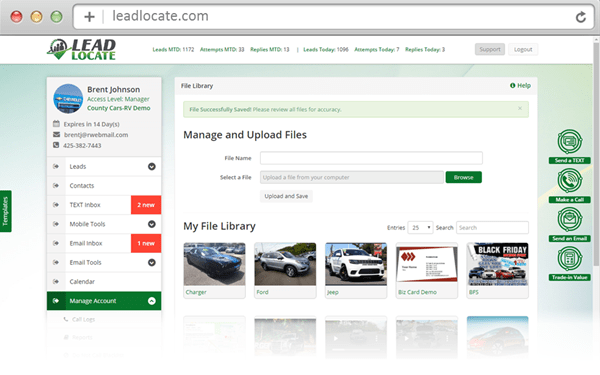This screenshot has height=375, width=600.
Task: Click the 2 new badge on TEXT Inbox
Action: [x=146, y=205]
